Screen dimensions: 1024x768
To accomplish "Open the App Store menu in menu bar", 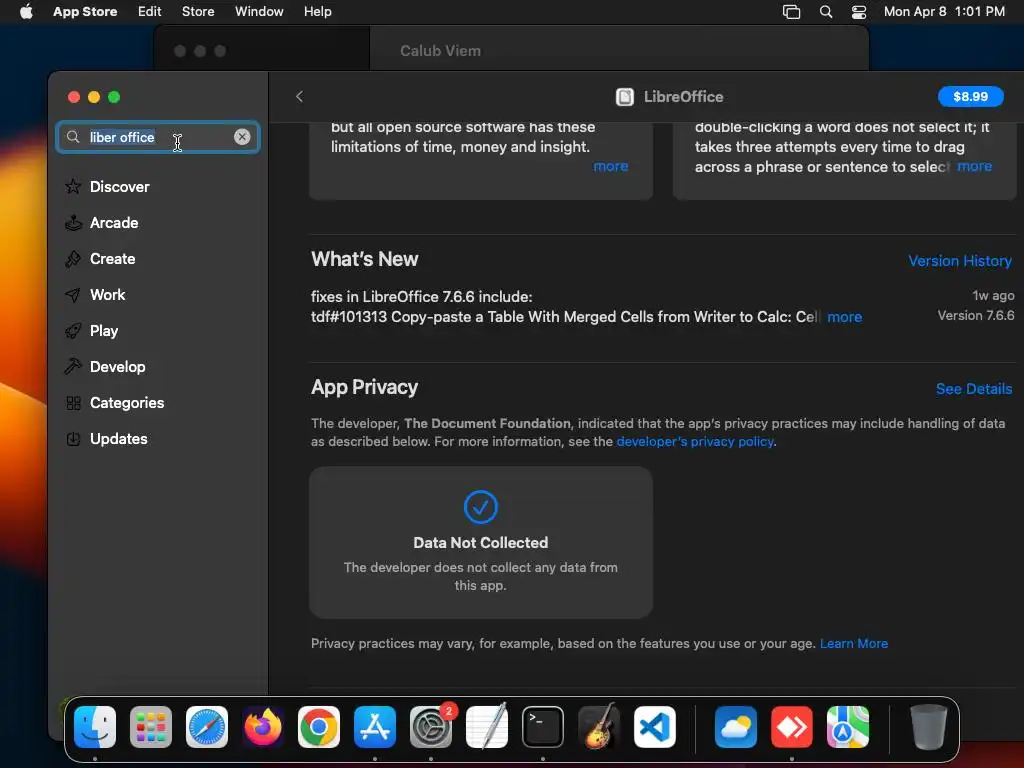I will pyautogui.click(x=85, y=11).
